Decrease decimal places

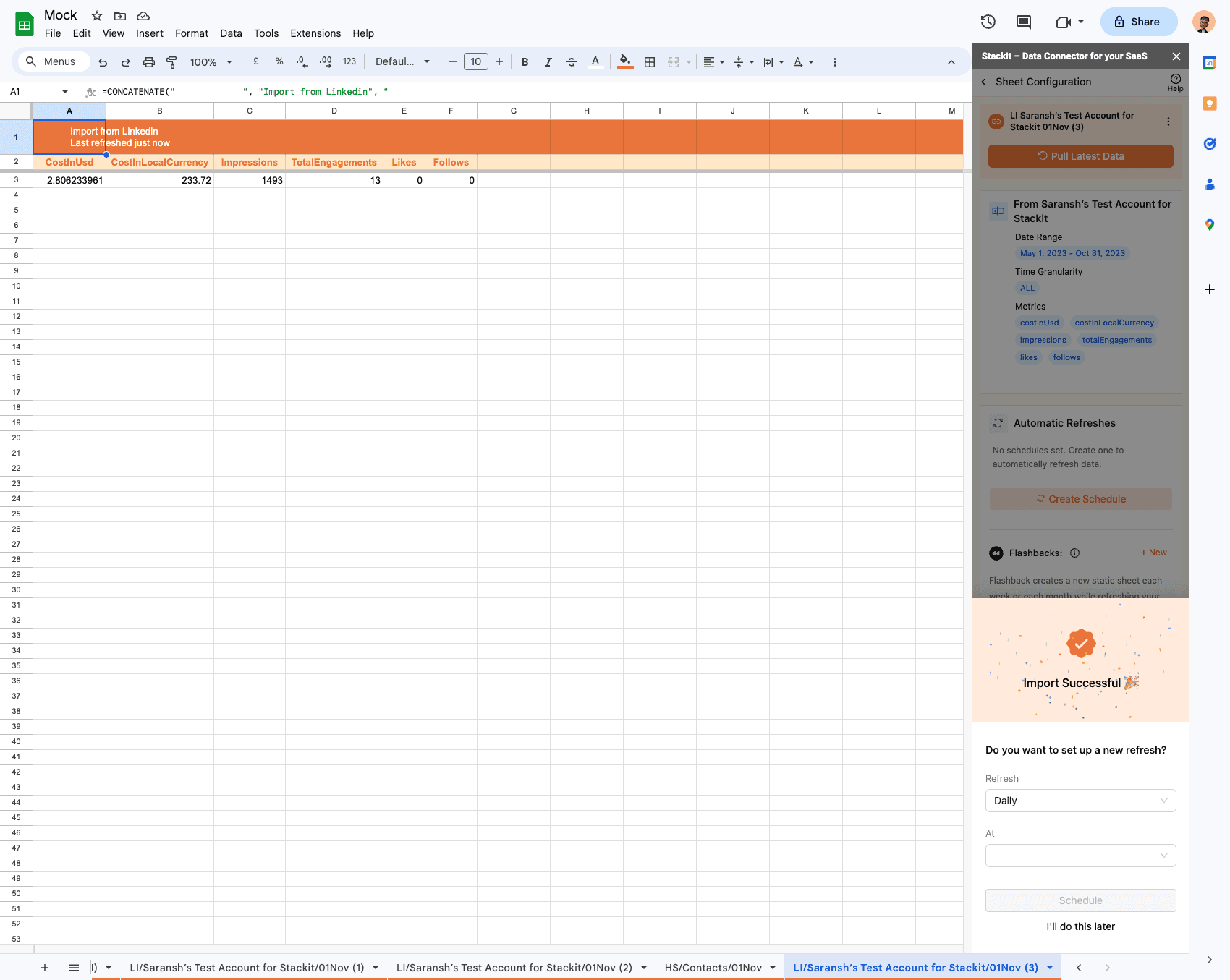pyautogui.click(x=302, y=62)
